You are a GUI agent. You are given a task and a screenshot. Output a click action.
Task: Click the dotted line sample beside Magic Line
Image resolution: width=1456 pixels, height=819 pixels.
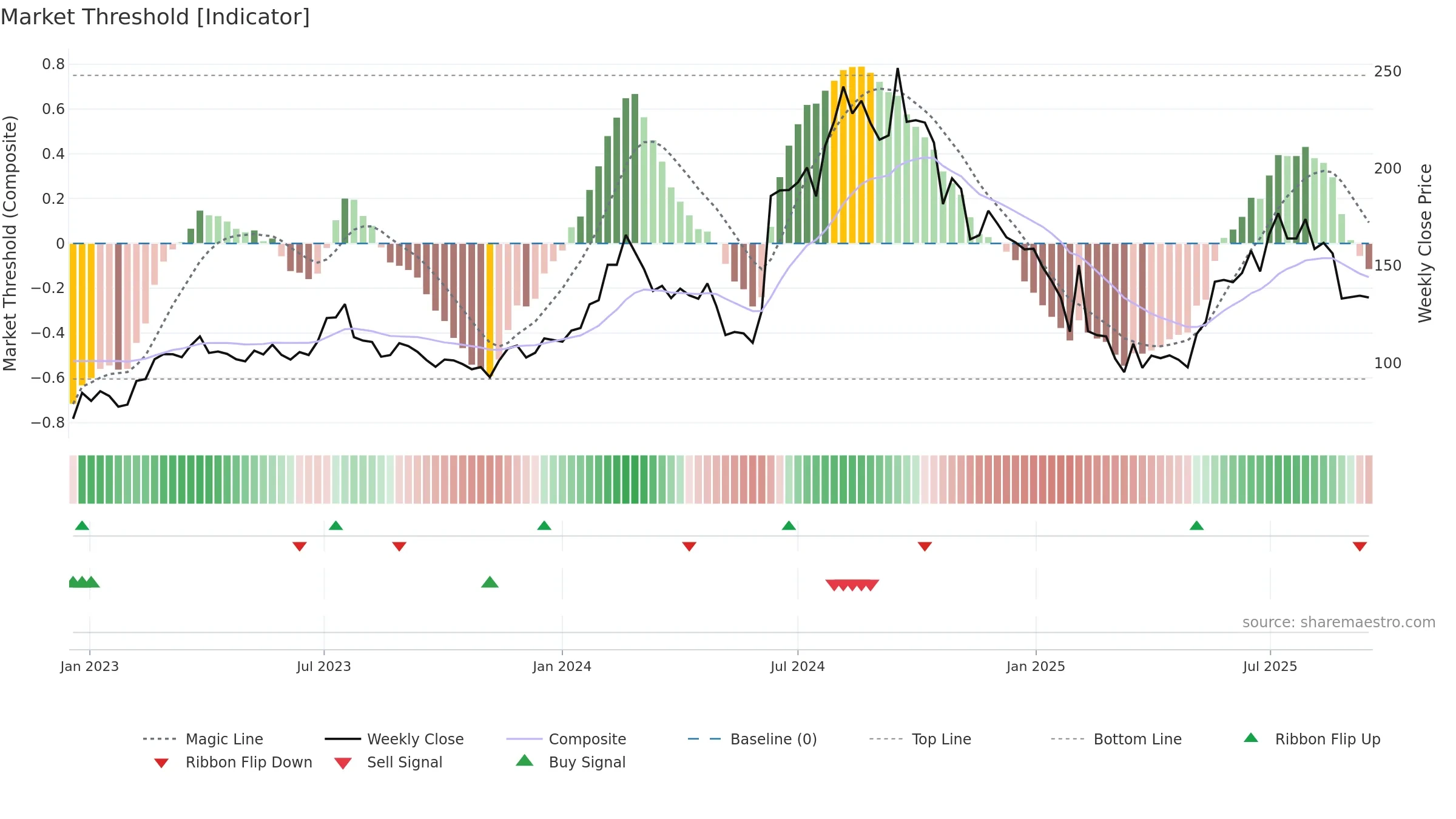(160, 739)
